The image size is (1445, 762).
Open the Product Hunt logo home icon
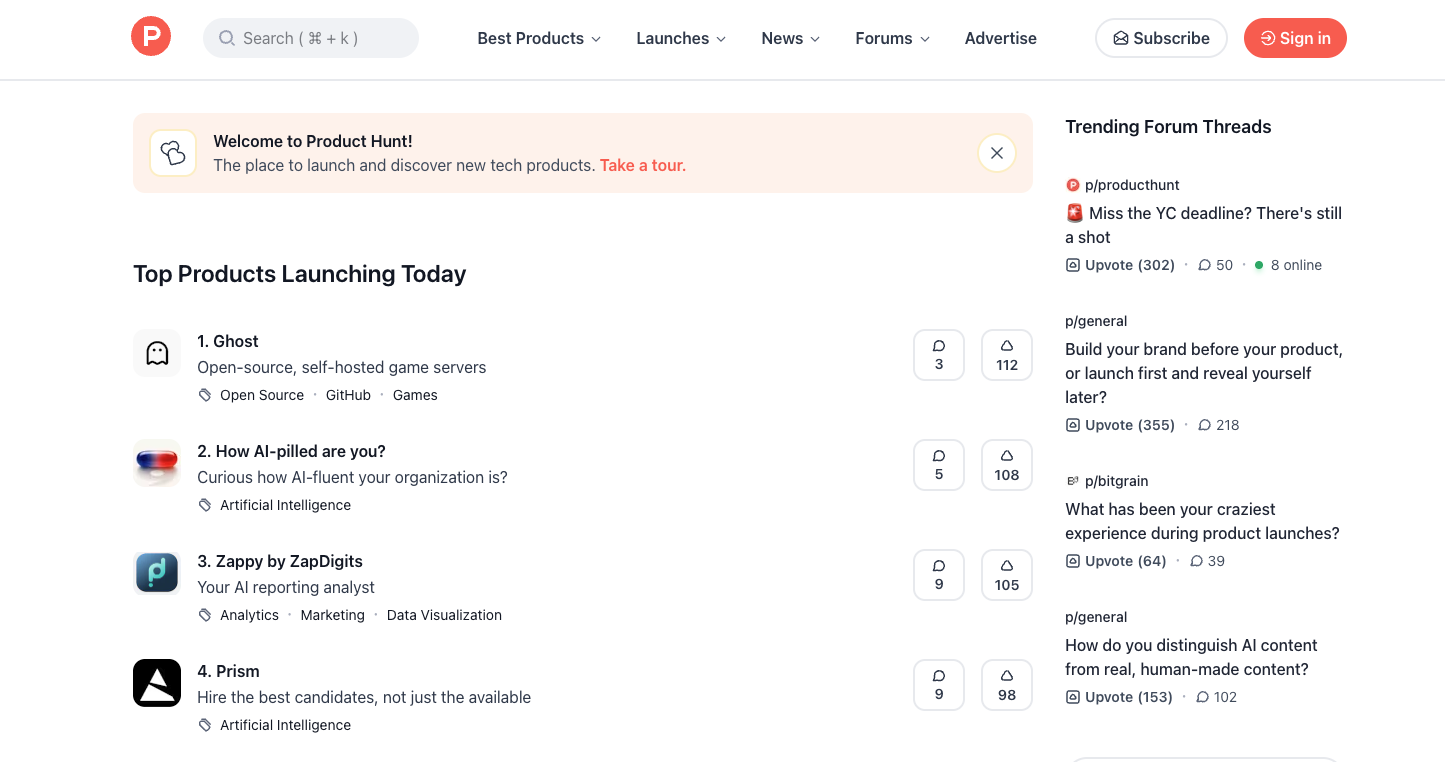151,37
